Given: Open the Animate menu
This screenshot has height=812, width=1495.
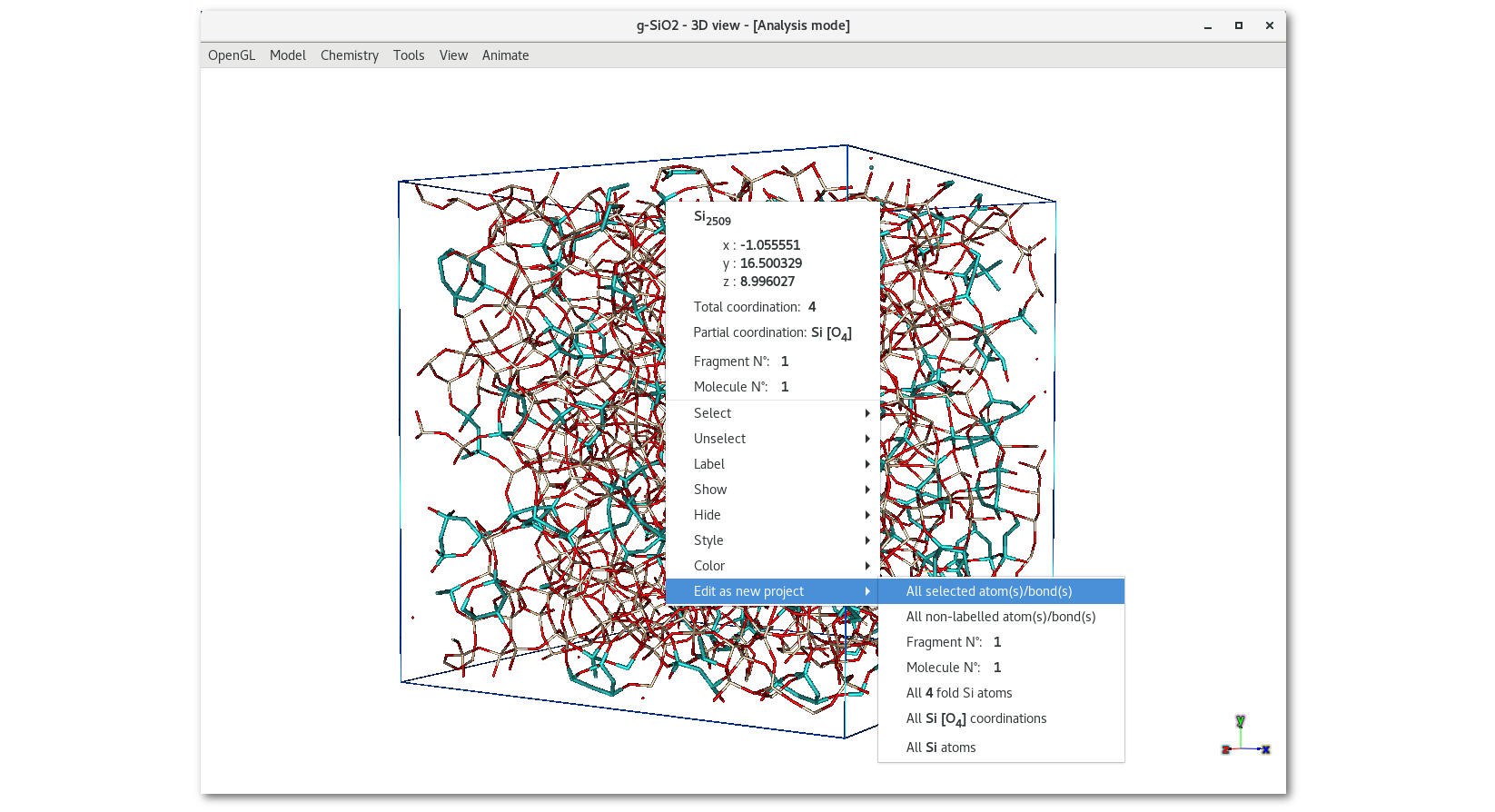Looking at the screenshot, I should pos(505,55).
